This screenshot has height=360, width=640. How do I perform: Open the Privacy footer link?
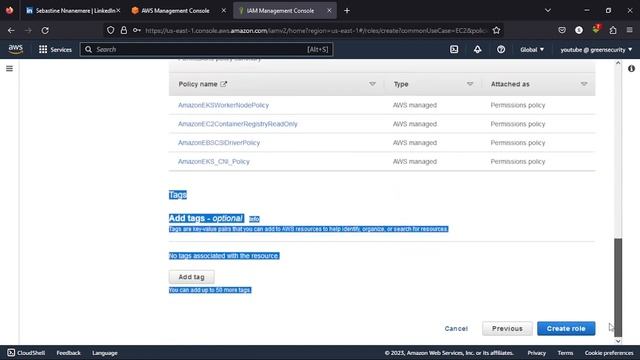point(536,353)
